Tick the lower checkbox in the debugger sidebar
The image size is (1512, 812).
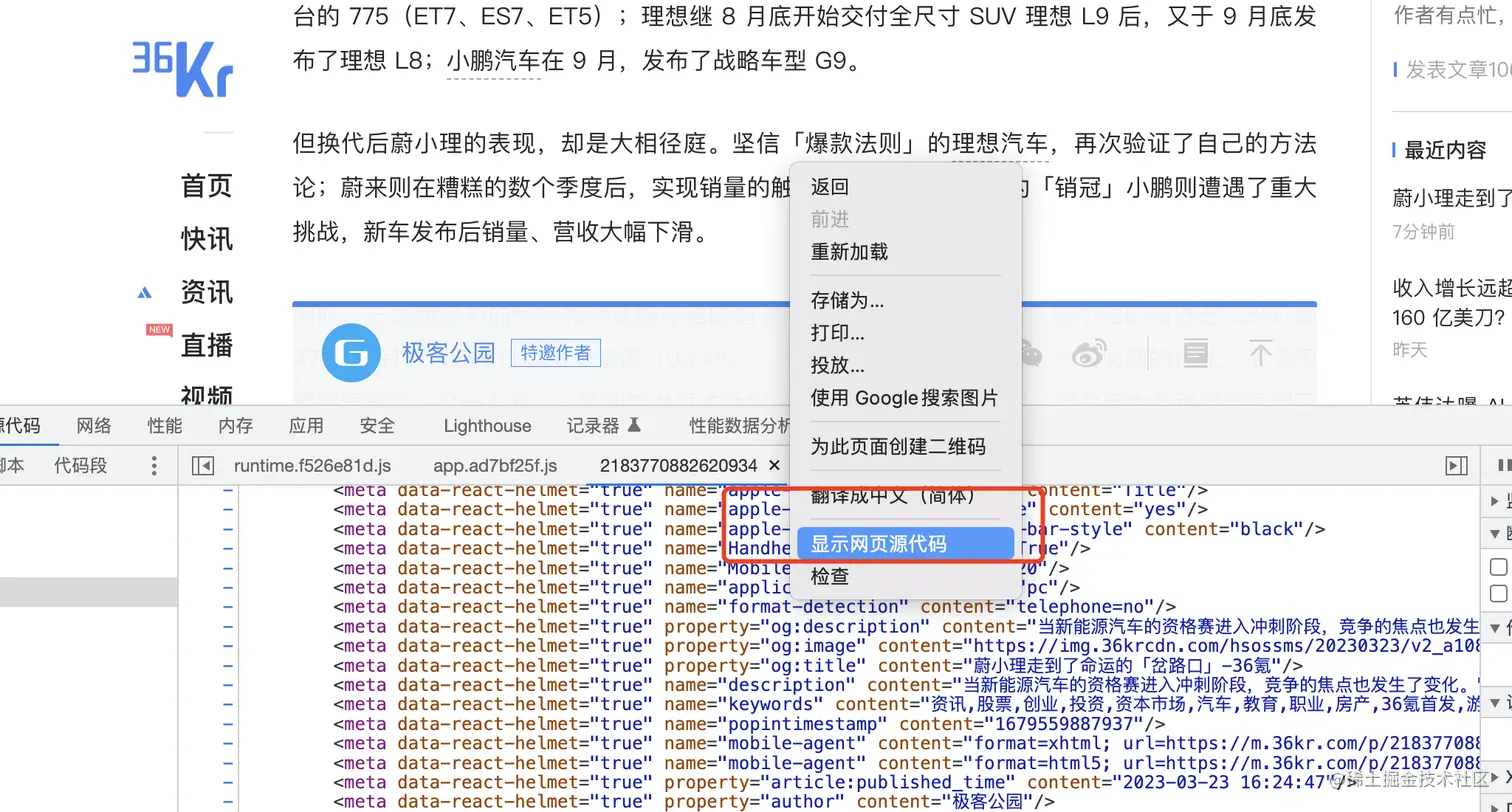coord(1498,593)
